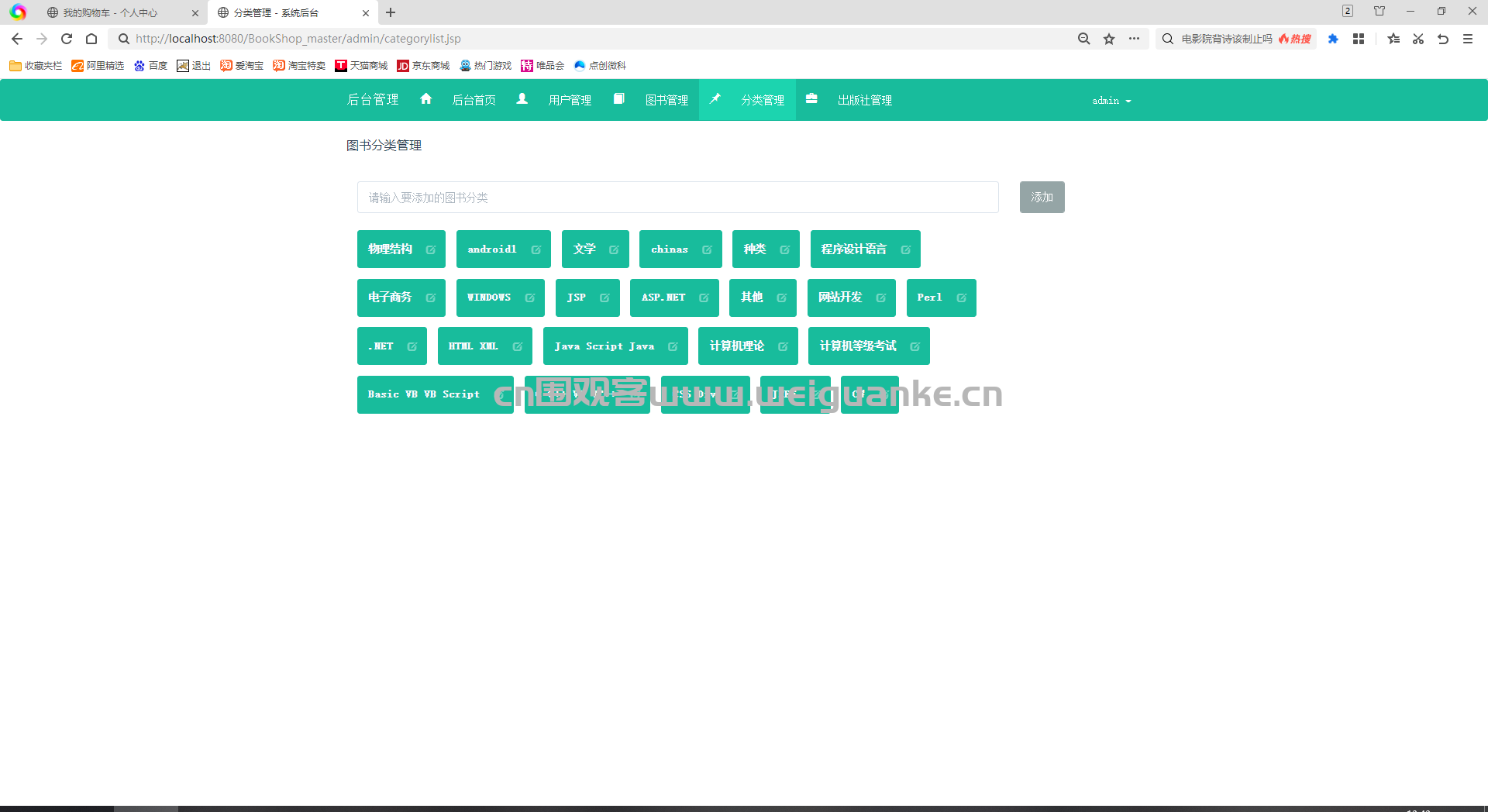Open the browser extensions puzzle icon
Image resolution: width=1488 pixels, height=812 pixels.
click(1333, 39)
